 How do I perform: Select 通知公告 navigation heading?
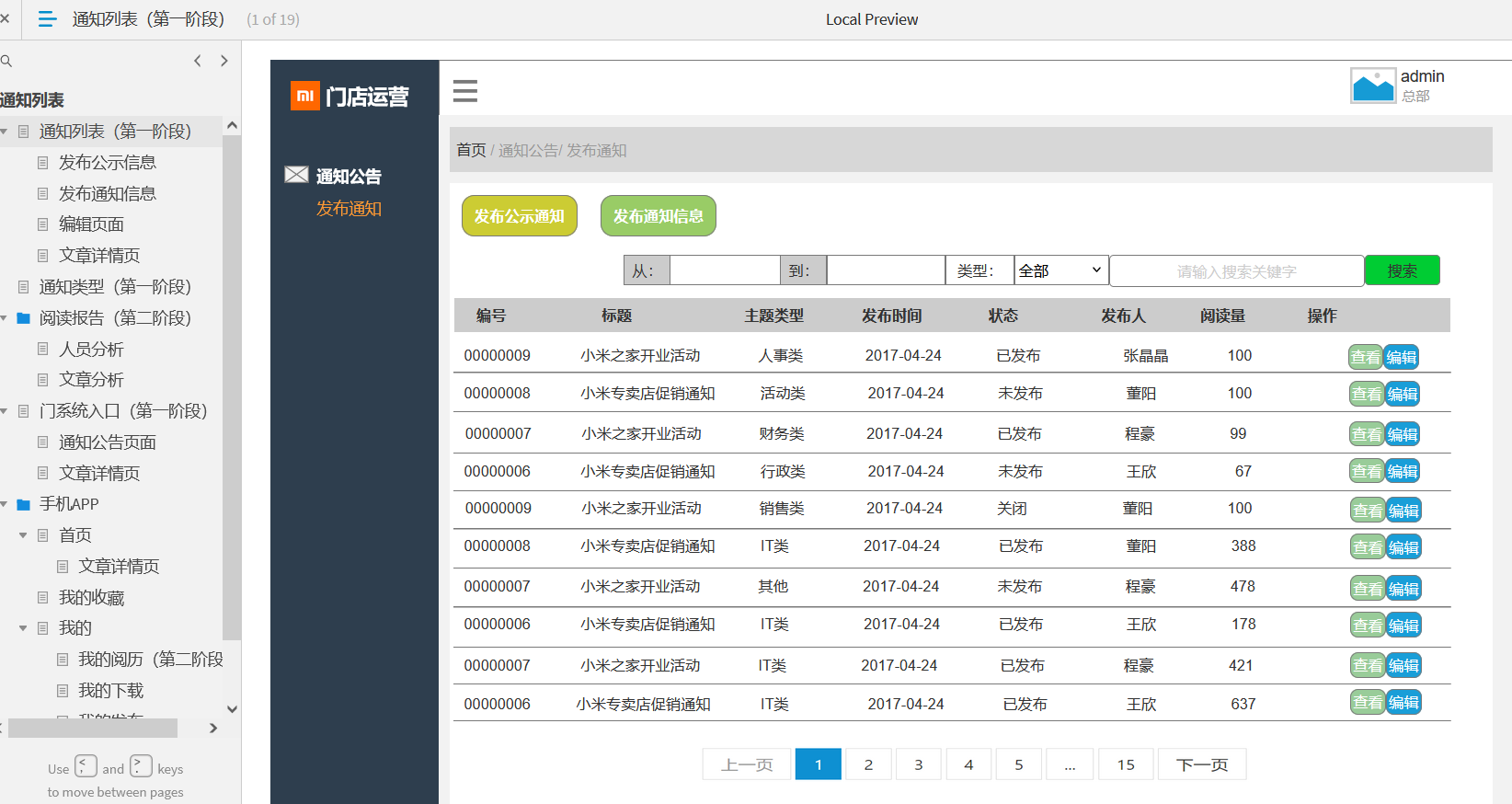[349, 177]
